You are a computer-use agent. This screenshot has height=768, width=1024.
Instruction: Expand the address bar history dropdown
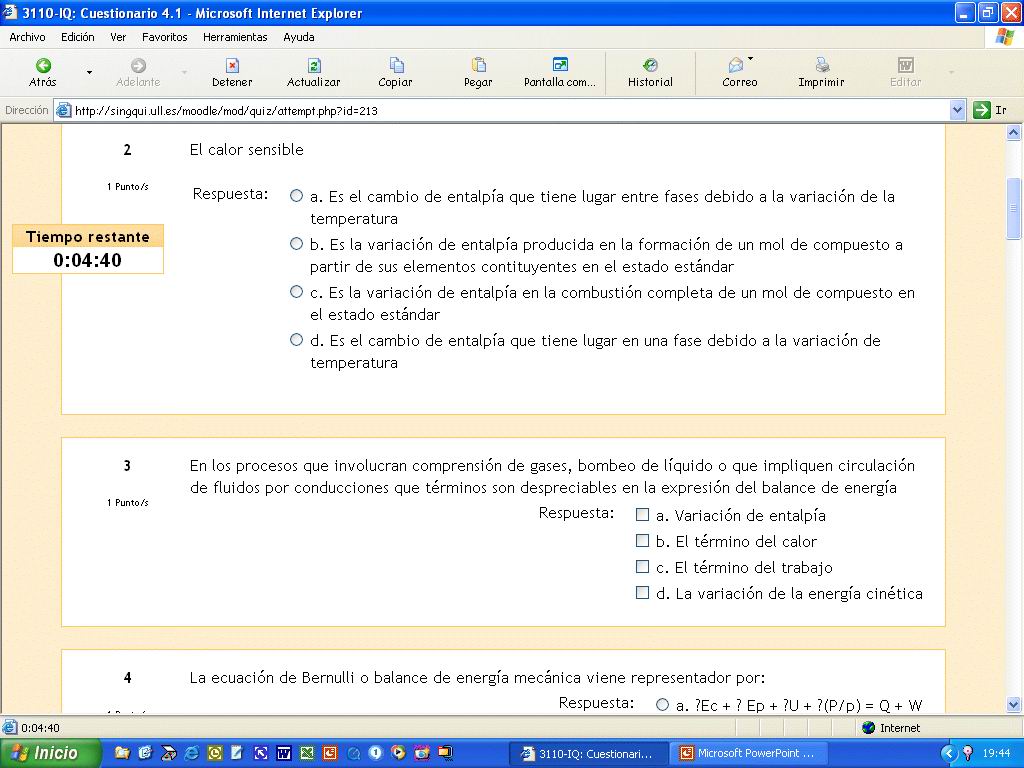click(x=957, y=111)
